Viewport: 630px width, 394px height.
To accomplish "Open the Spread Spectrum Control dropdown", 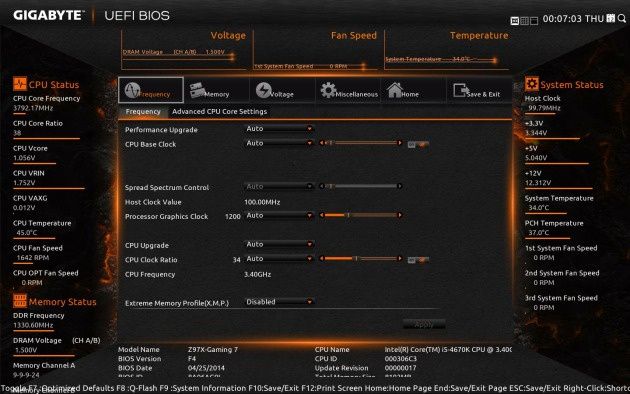I will [279, 186].
